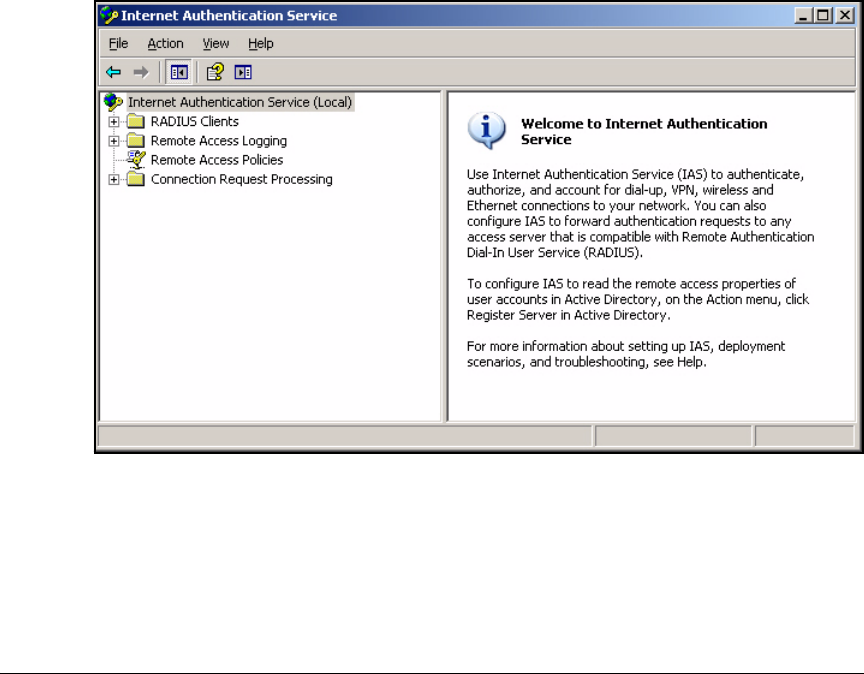Select the RADIUS Clients tree item
Image resolution: width=864 pixels, height=674 pixels.
195,121
